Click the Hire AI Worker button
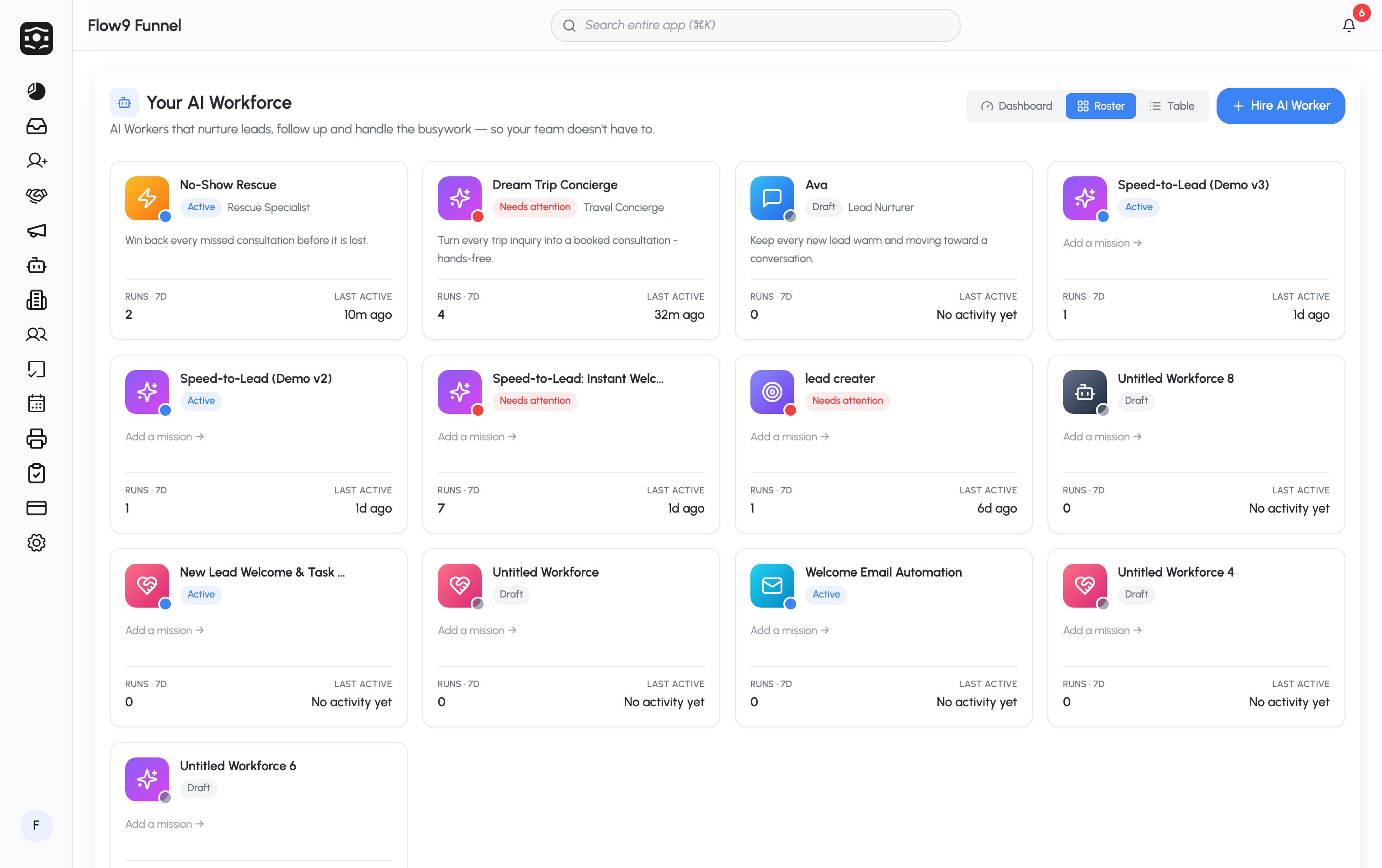The height and width of the screenshot is (868, 1382). tap(1281, 106)
